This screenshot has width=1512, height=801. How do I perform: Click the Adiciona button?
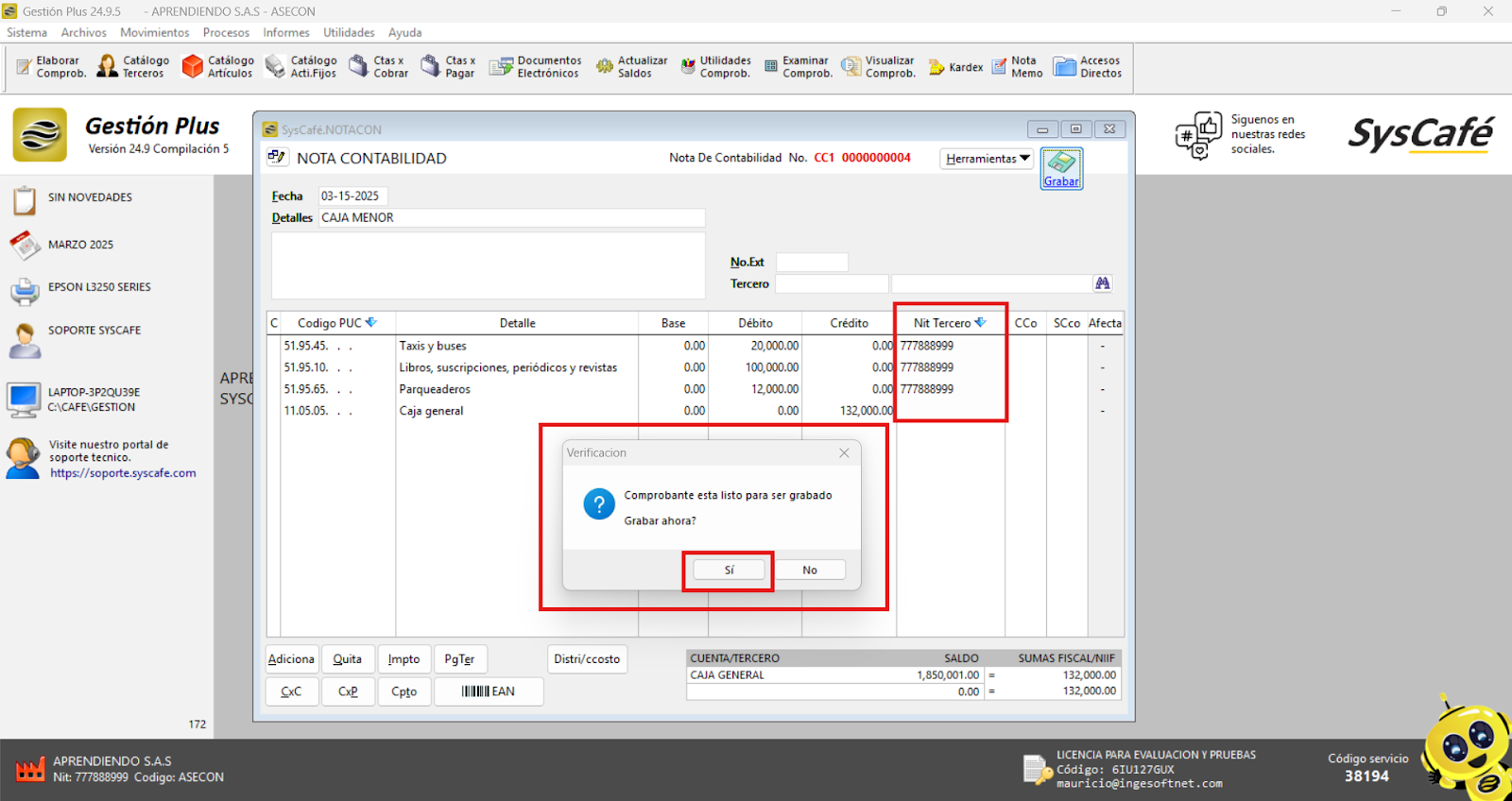point(291,659)
